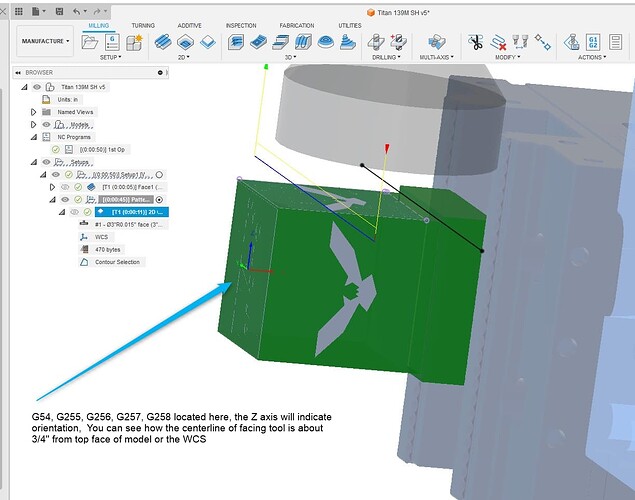The image size is (635, 500).
Task: Open the Setup Sheet icon
Action: [615, 42]
